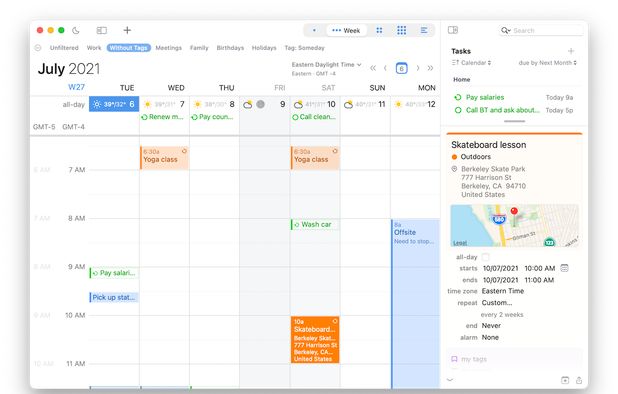Share the event using share icon
This screenshot has width=618, height=394.
pos(579,380)
